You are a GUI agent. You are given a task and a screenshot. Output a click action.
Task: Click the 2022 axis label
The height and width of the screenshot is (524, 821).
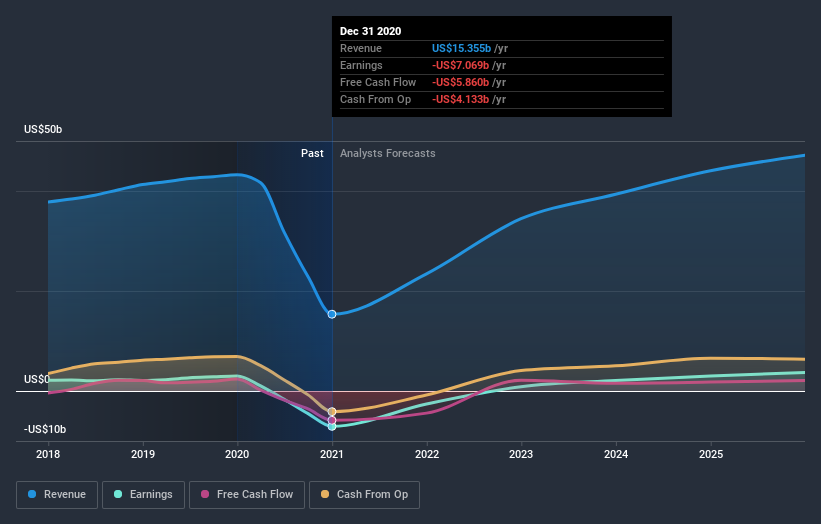427,454
